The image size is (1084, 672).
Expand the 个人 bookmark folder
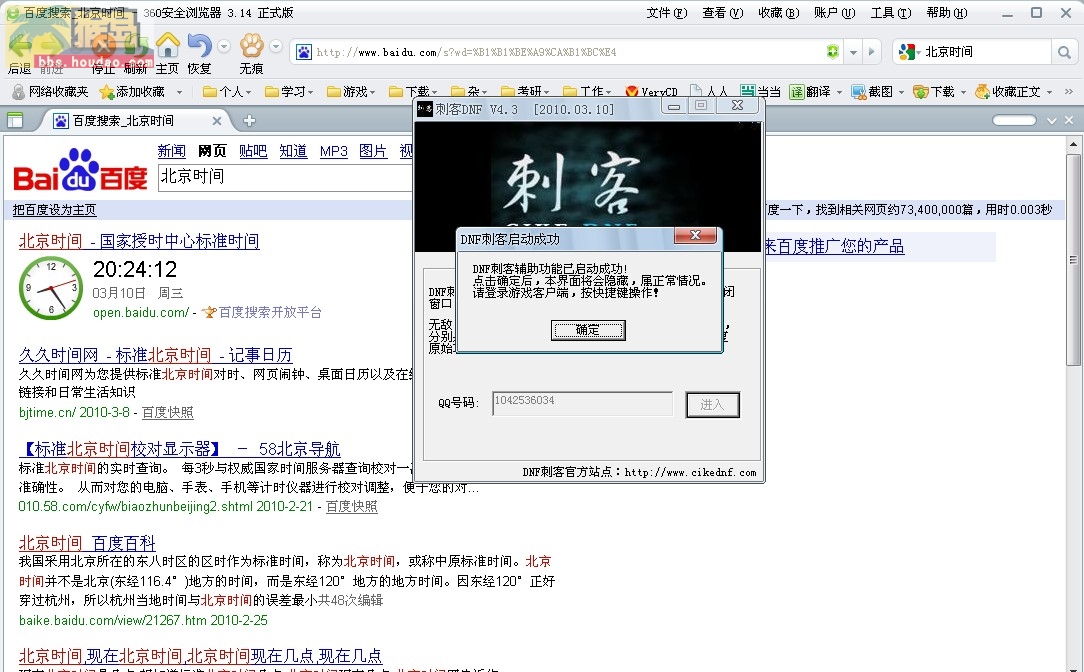pos(227,91)
